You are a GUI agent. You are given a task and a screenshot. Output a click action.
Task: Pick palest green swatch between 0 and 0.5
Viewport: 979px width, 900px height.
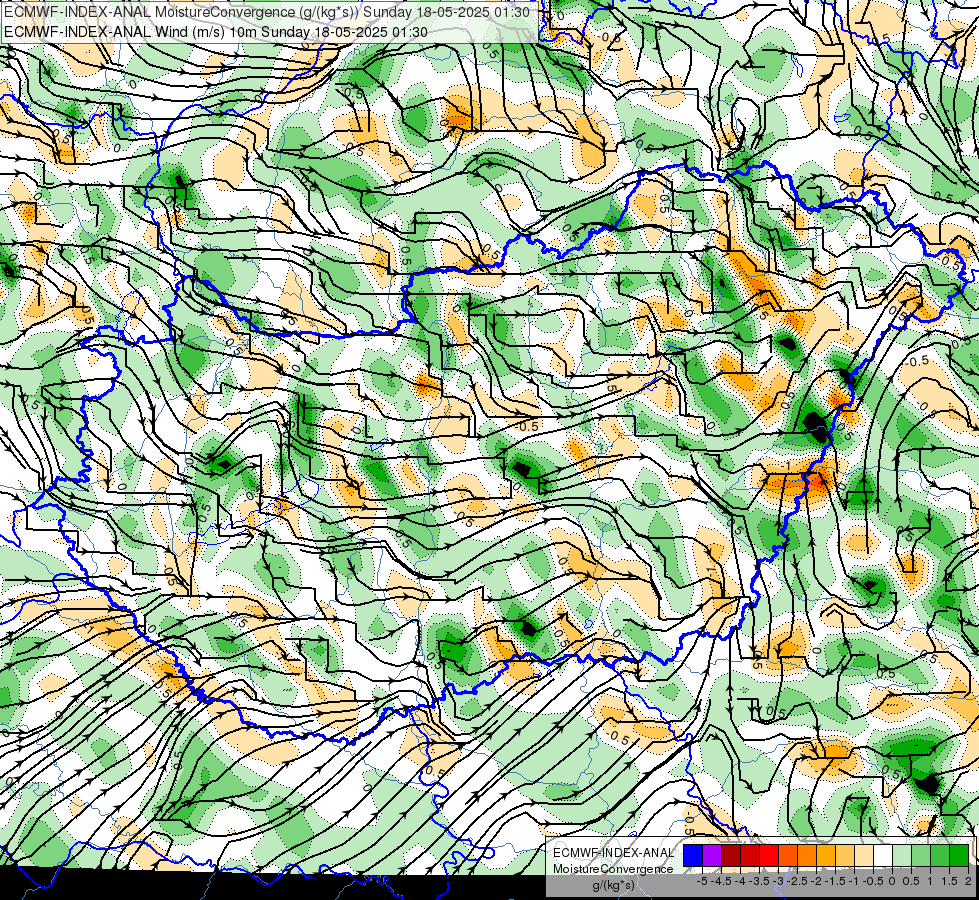(902, 856)
